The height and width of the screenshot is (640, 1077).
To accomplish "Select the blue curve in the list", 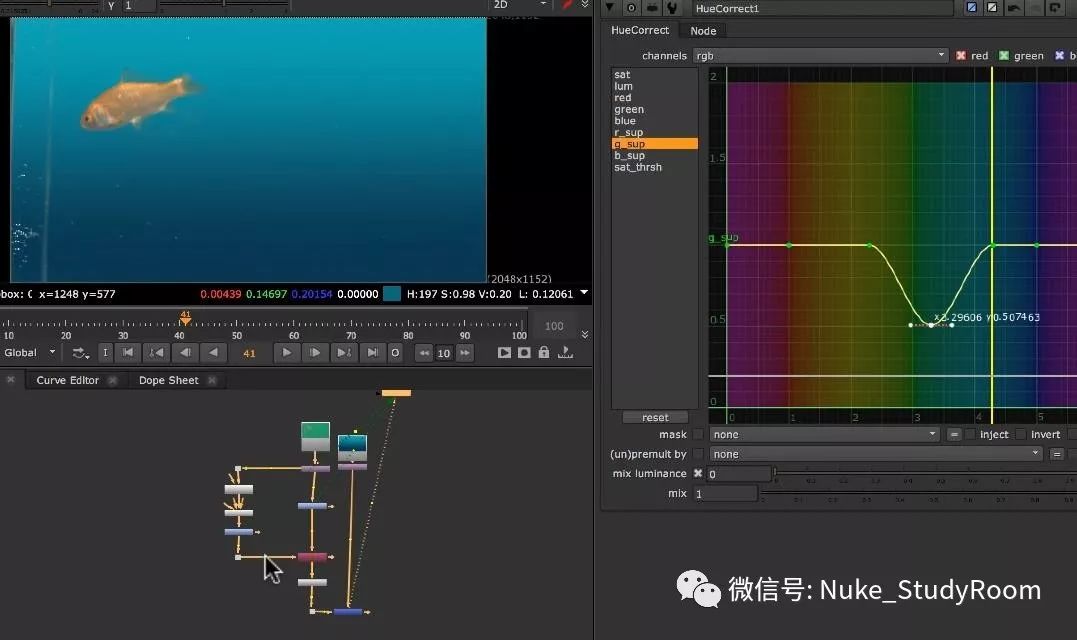I will pos(625,121).
